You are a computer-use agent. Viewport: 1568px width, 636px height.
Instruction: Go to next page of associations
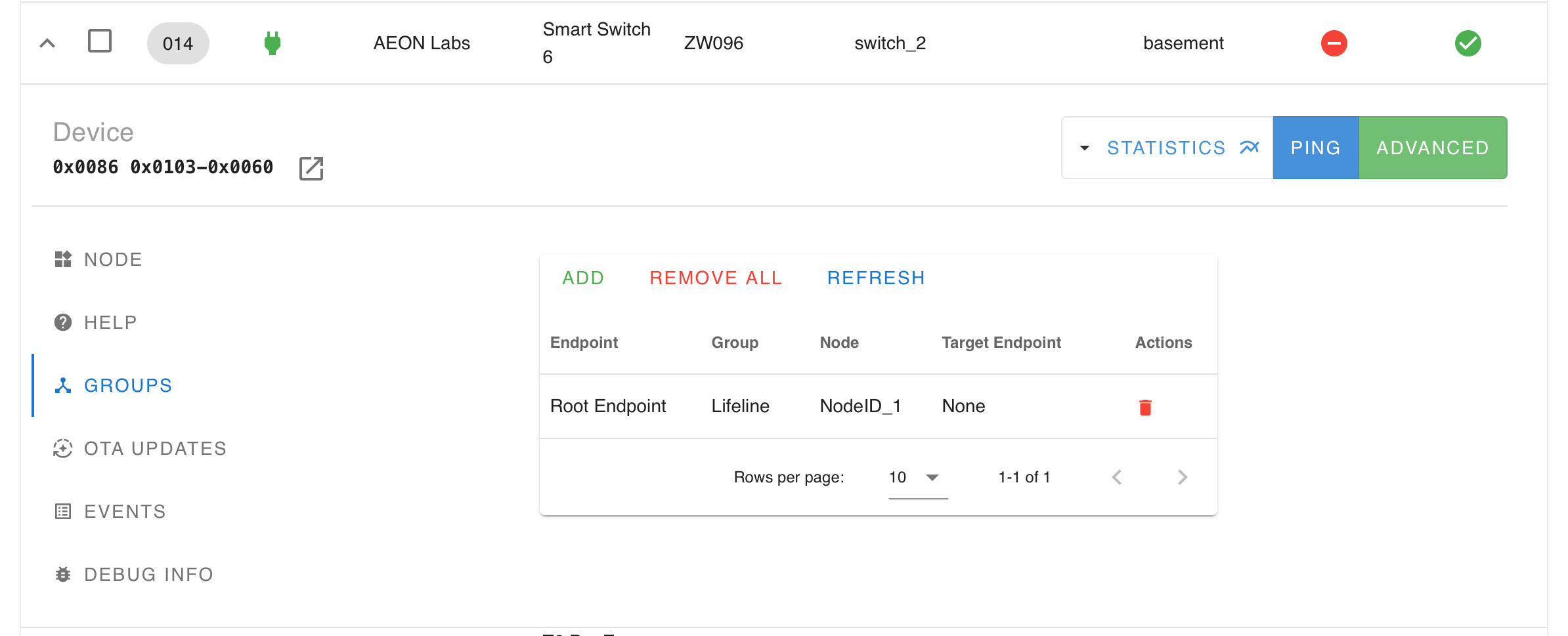[1183, 477]
